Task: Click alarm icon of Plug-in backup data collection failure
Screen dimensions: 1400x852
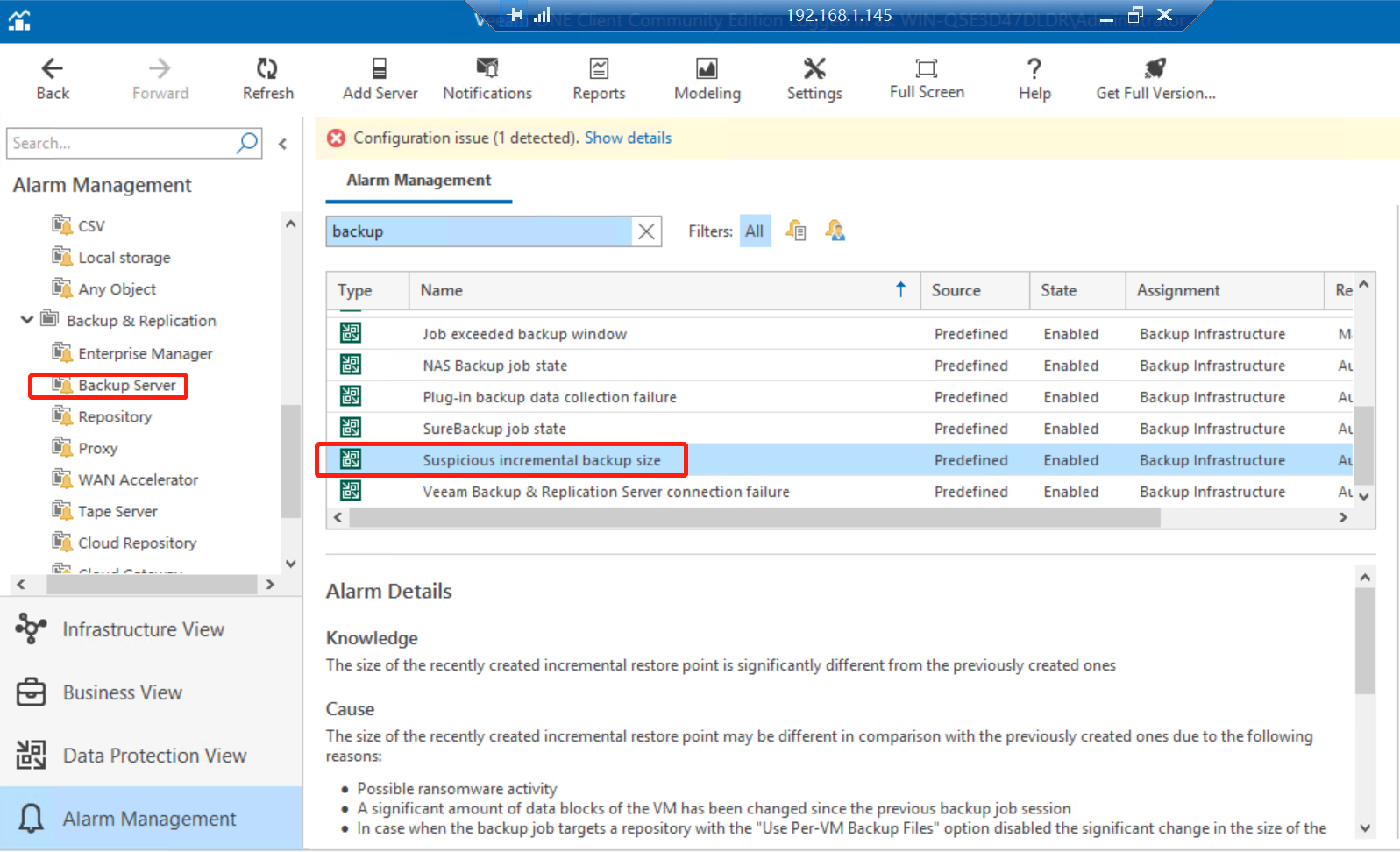Action: [351, 396]
